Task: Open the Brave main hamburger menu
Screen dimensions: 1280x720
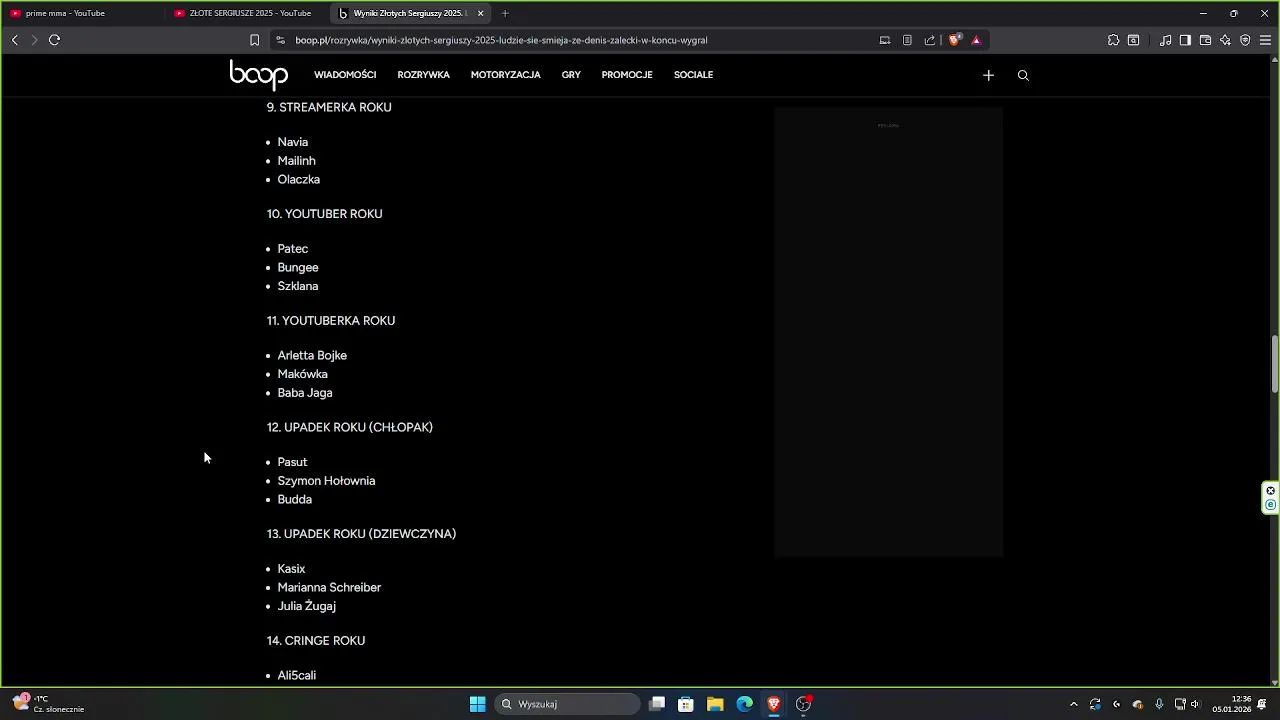Action: (x=1265, y=40)
